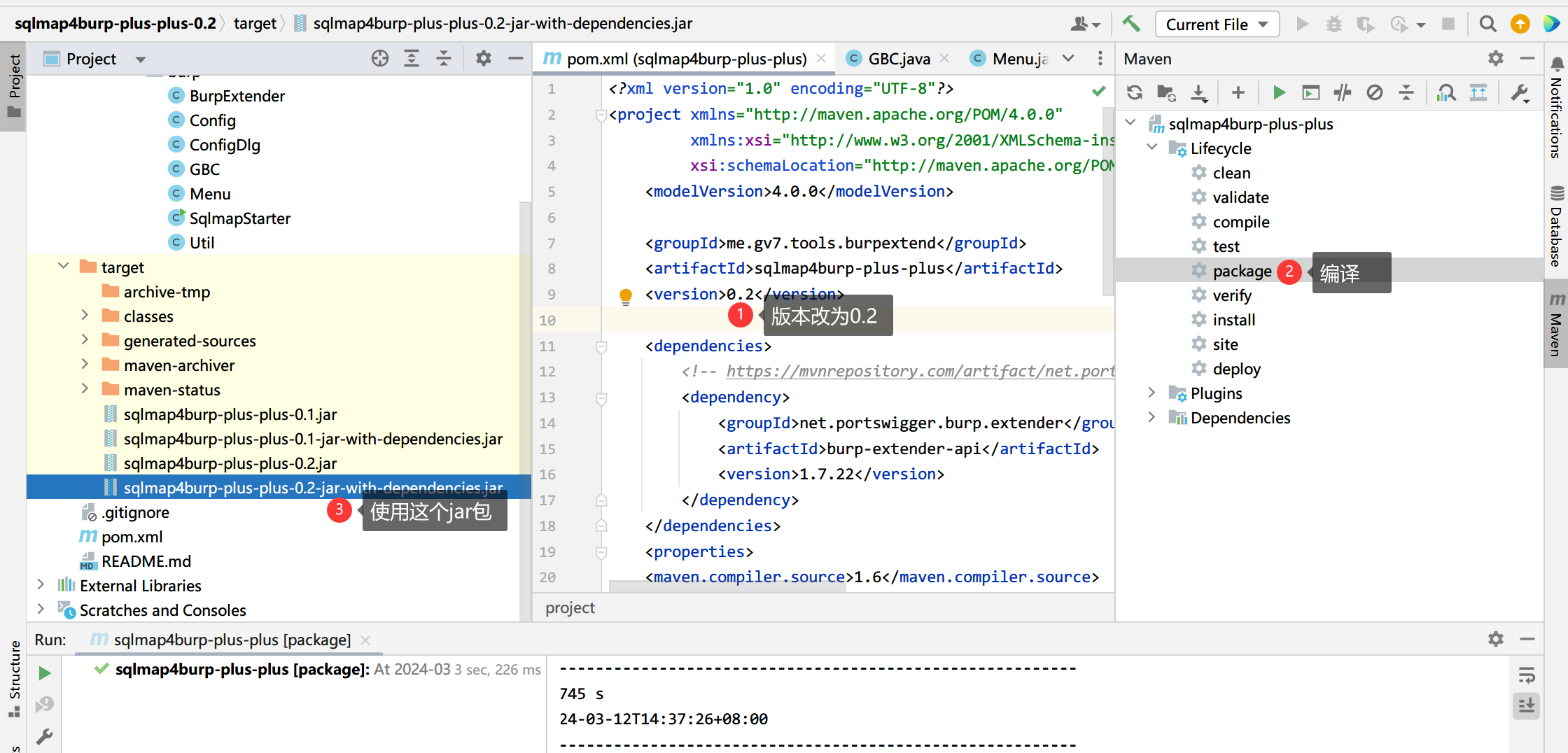The width and height of the screenshot is (1568, 753).
Task: Expand the Maven Dependencies node
Action: pyautogui.click(x=1152, y=417)
